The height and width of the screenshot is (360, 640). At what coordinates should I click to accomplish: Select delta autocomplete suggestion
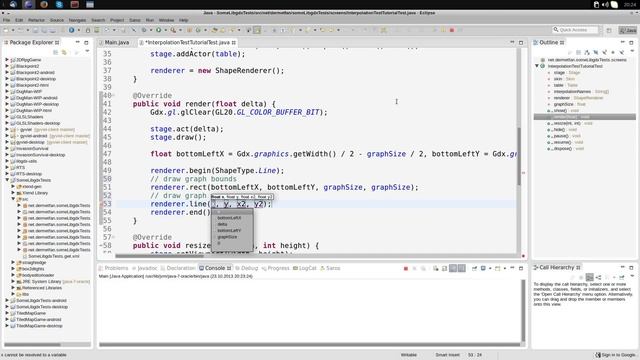pyautogui.click(x=222, y=224)
